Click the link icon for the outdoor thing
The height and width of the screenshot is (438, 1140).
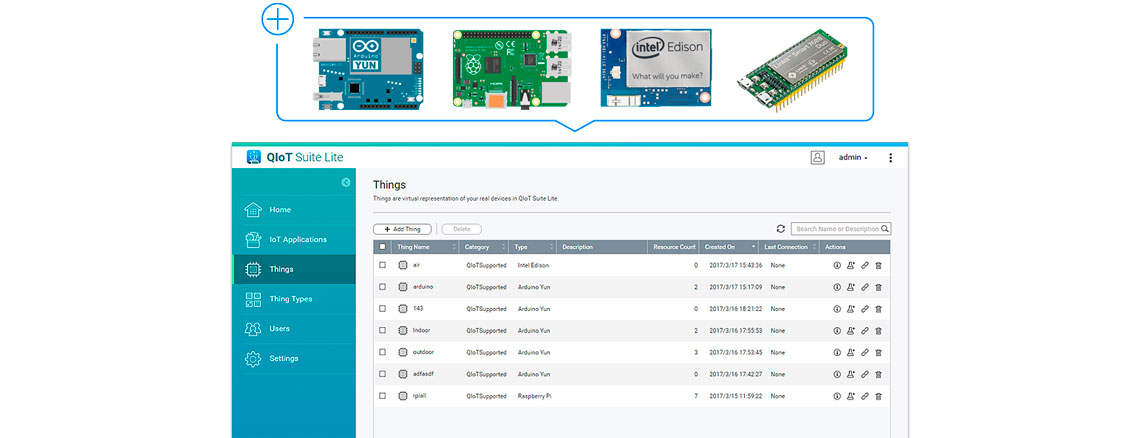pos(865,352)
